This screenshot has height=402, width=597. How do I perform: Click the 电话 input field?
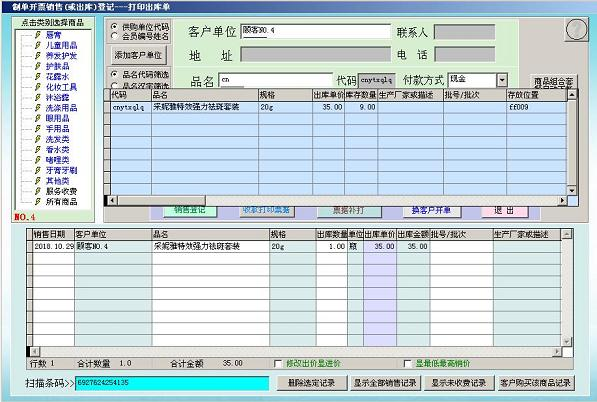point(465,54)
